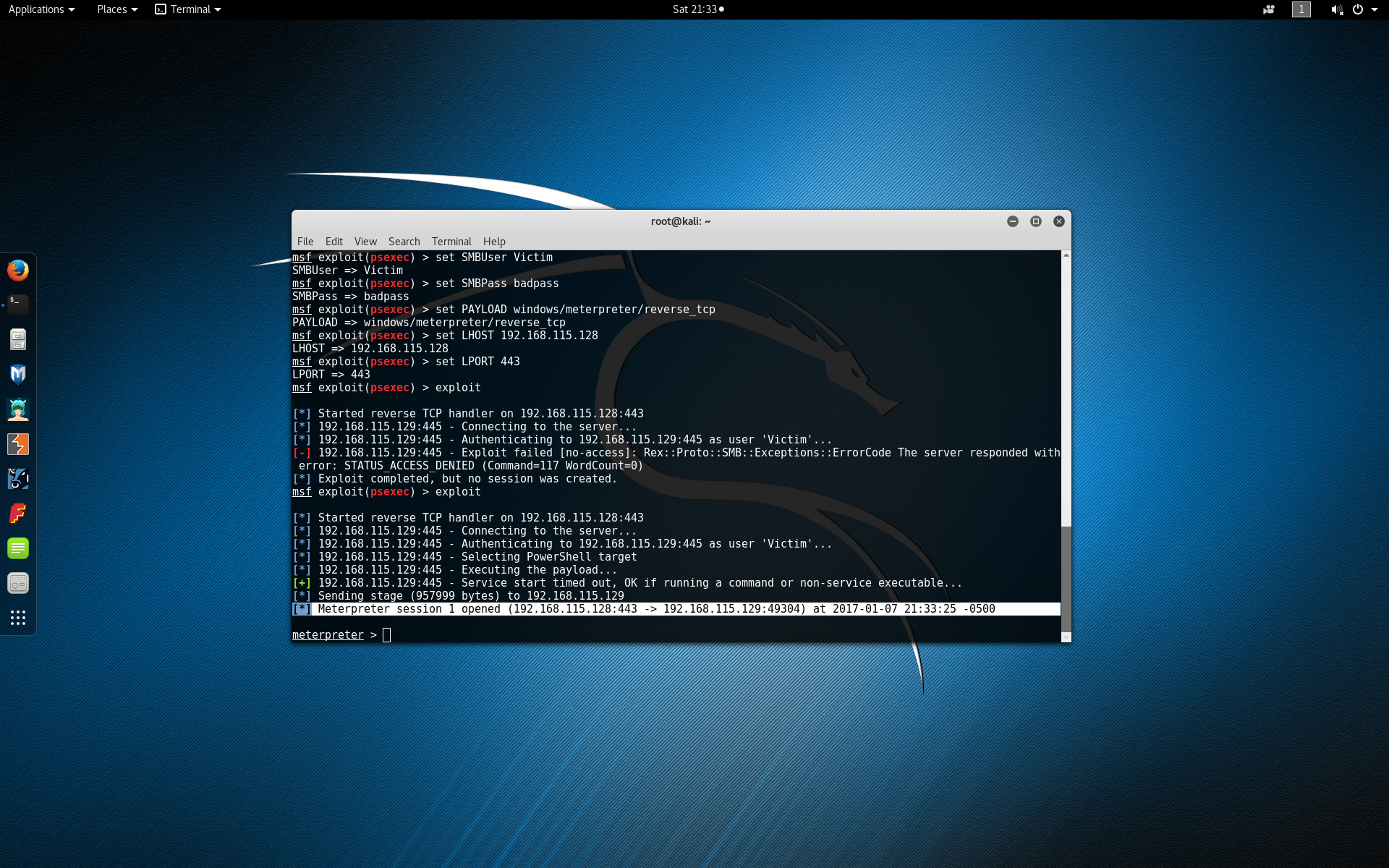Click 'PAYLOAD => windows/meterpreter/reverse_tcp' line
This screenshot has height=868, width=1389.
click(429, 323)
